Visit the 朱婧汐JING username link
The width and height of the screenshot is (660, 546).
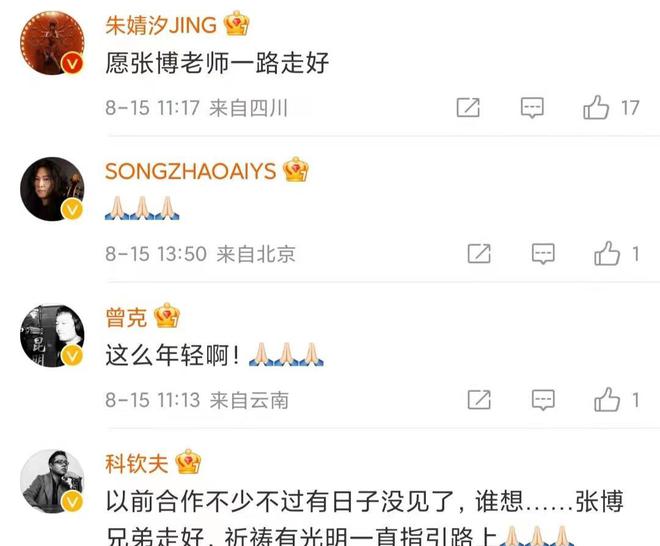click(161, 25)
